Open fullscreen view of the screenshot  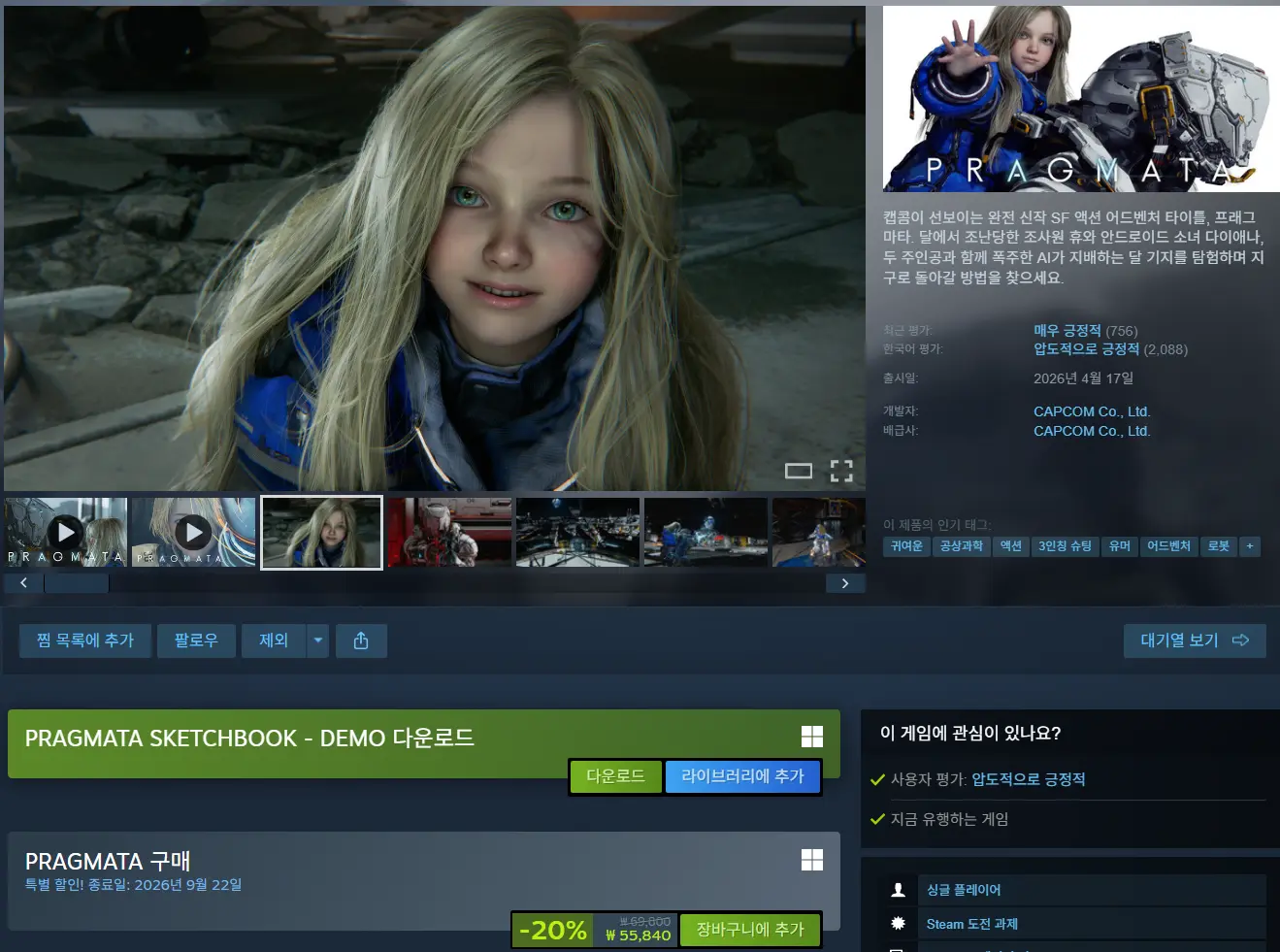point(841,471)
